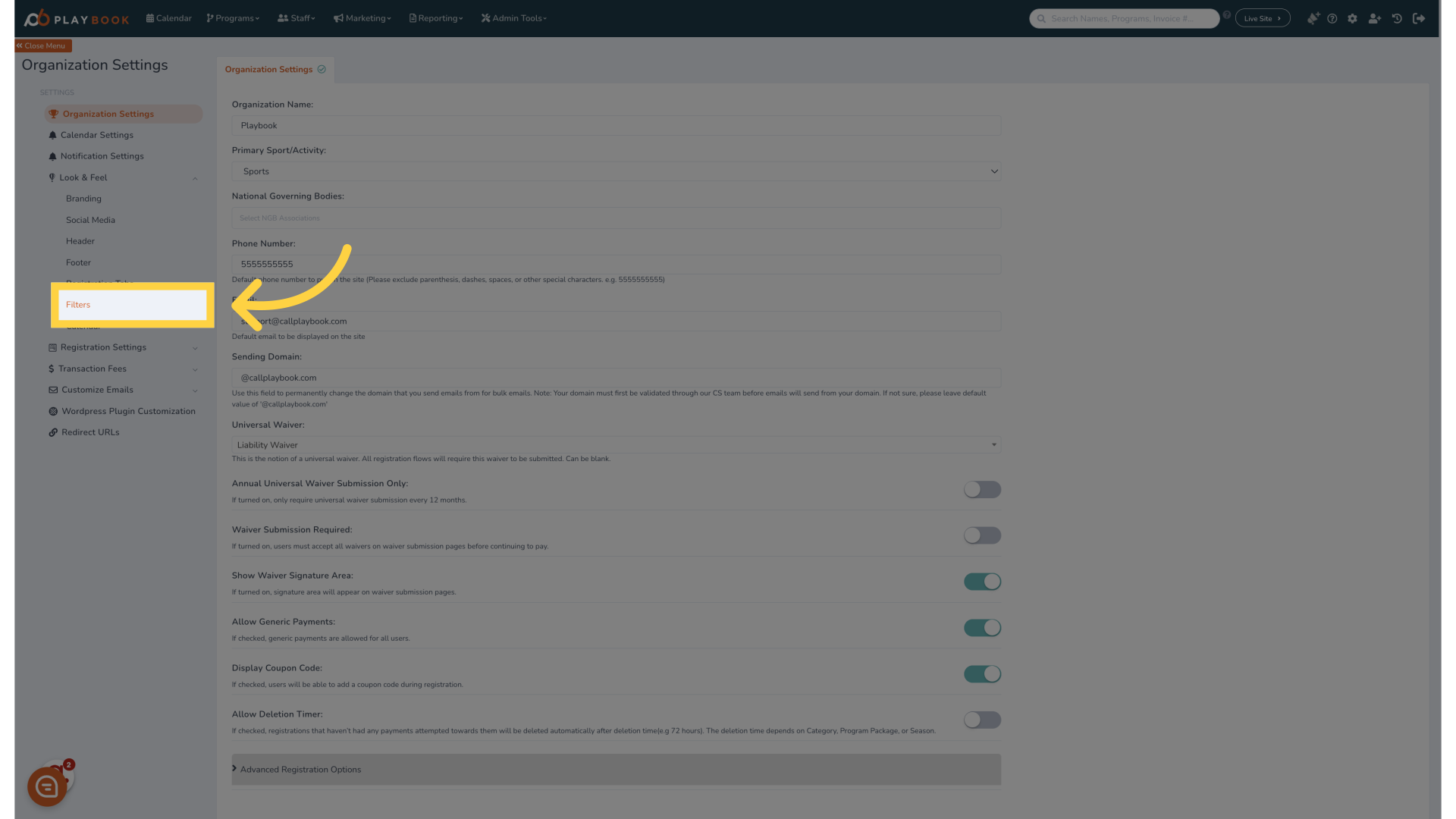Open Marketing navigation menu

pos(362,18)
